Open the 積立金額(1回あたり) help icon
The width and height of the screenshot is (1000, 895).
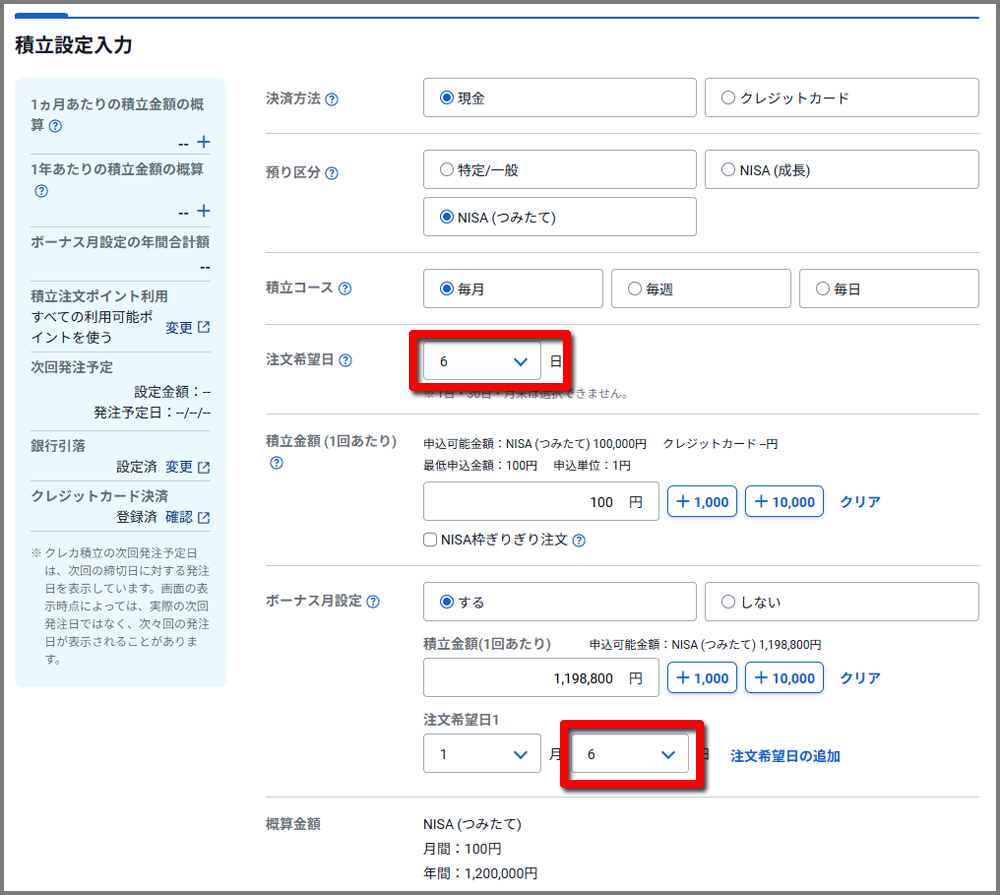click(x=276, y=462)
